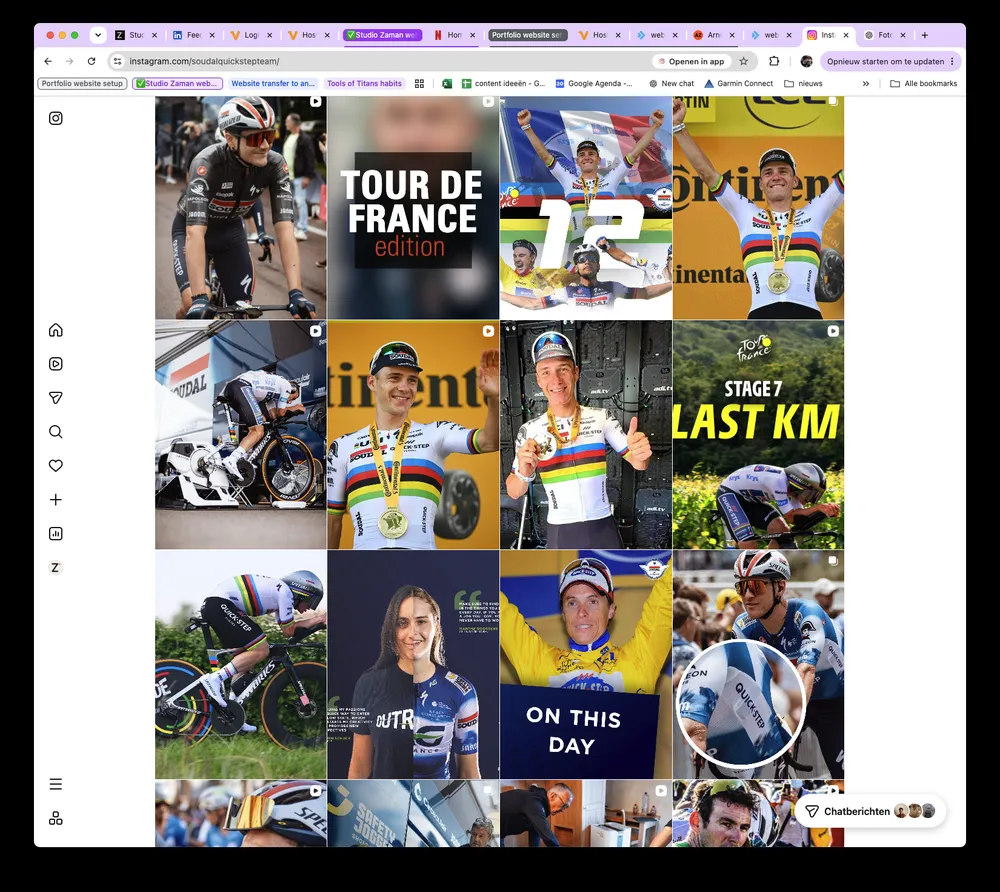Viewport: 1000px width, 892px height.
Task: Open the Chrome three-dot menu
Action: pos(952,61)
